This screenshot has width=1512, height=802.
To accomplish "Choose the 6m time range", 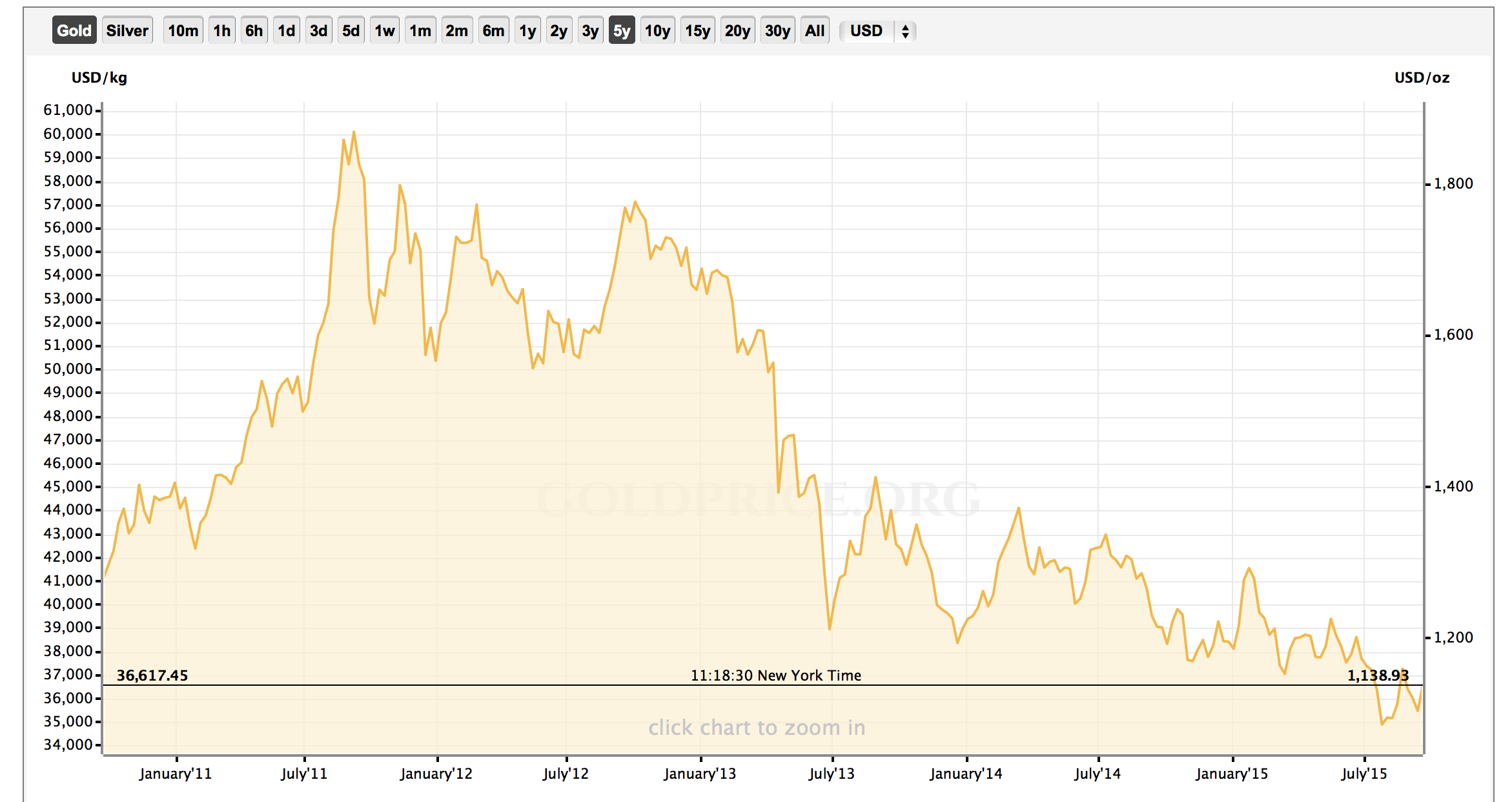I will pos(493,30).
